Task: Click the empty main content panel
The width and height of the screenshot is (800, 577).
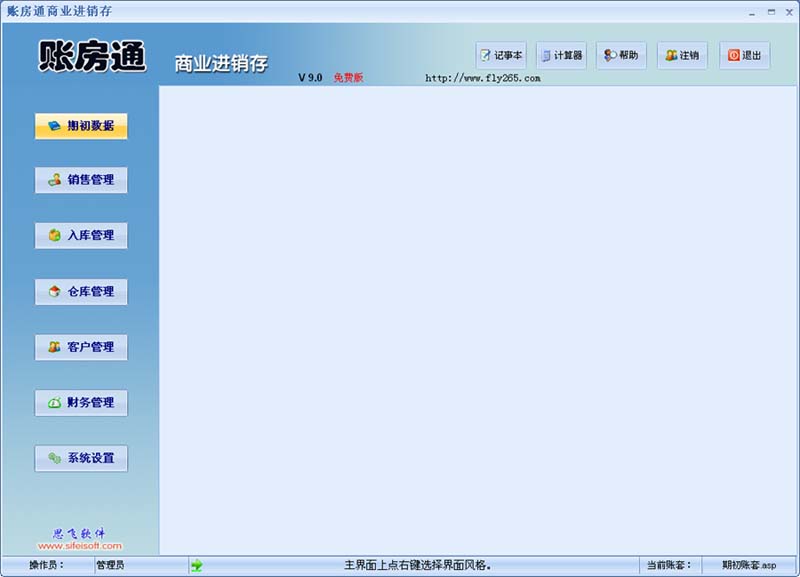Action: [478, 320]
